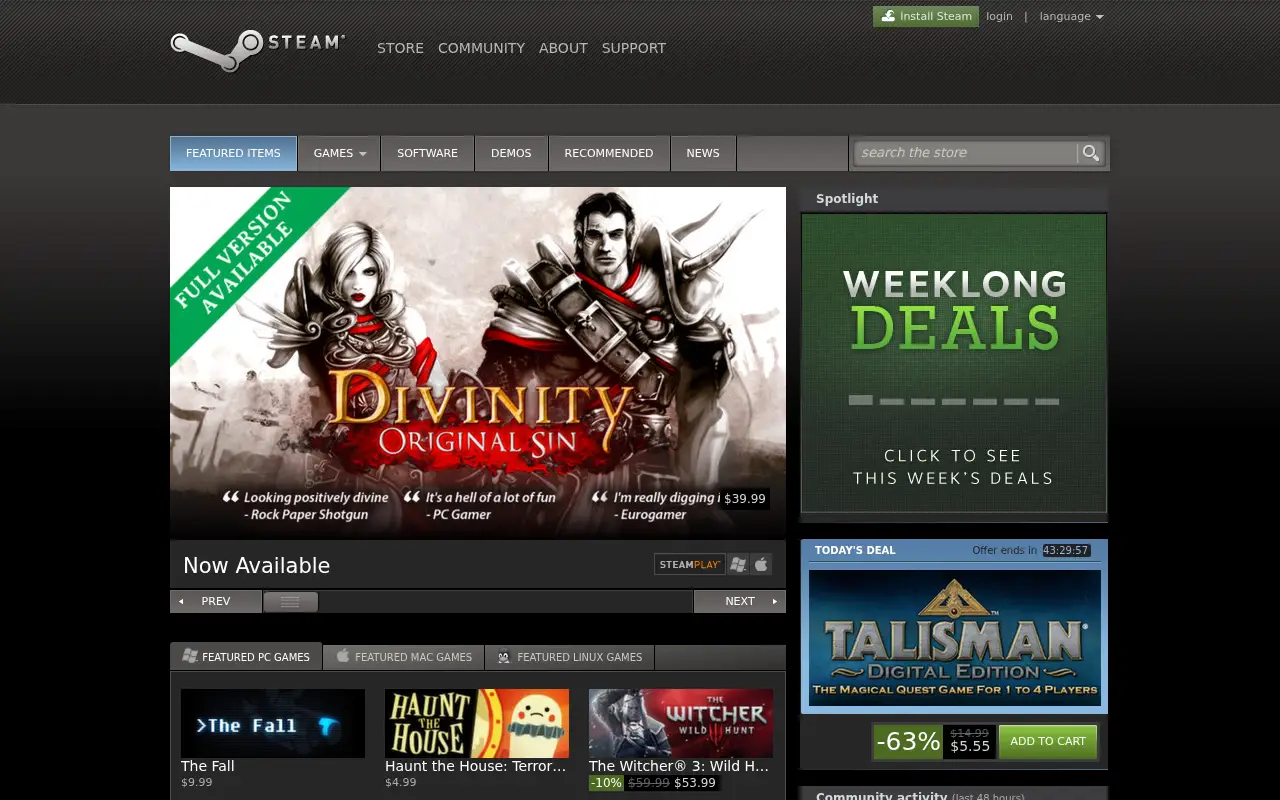Click the search the store field
The height and width of the screenshot is (800, 1280).
pyautogui.click(x=966, y=153)
